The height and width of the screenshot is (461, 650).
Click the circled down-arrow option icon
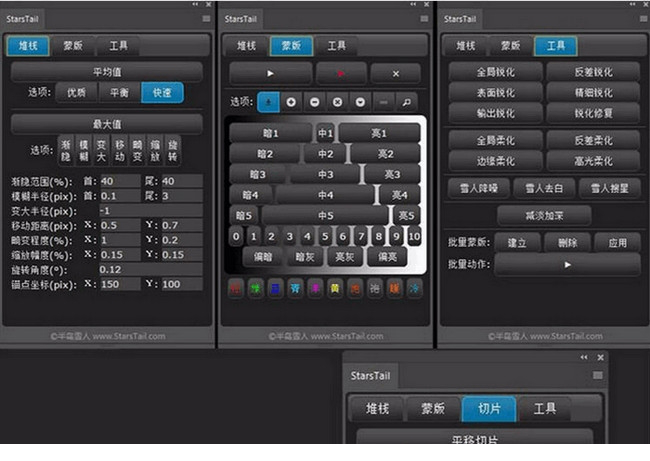(x=360, y=102)
